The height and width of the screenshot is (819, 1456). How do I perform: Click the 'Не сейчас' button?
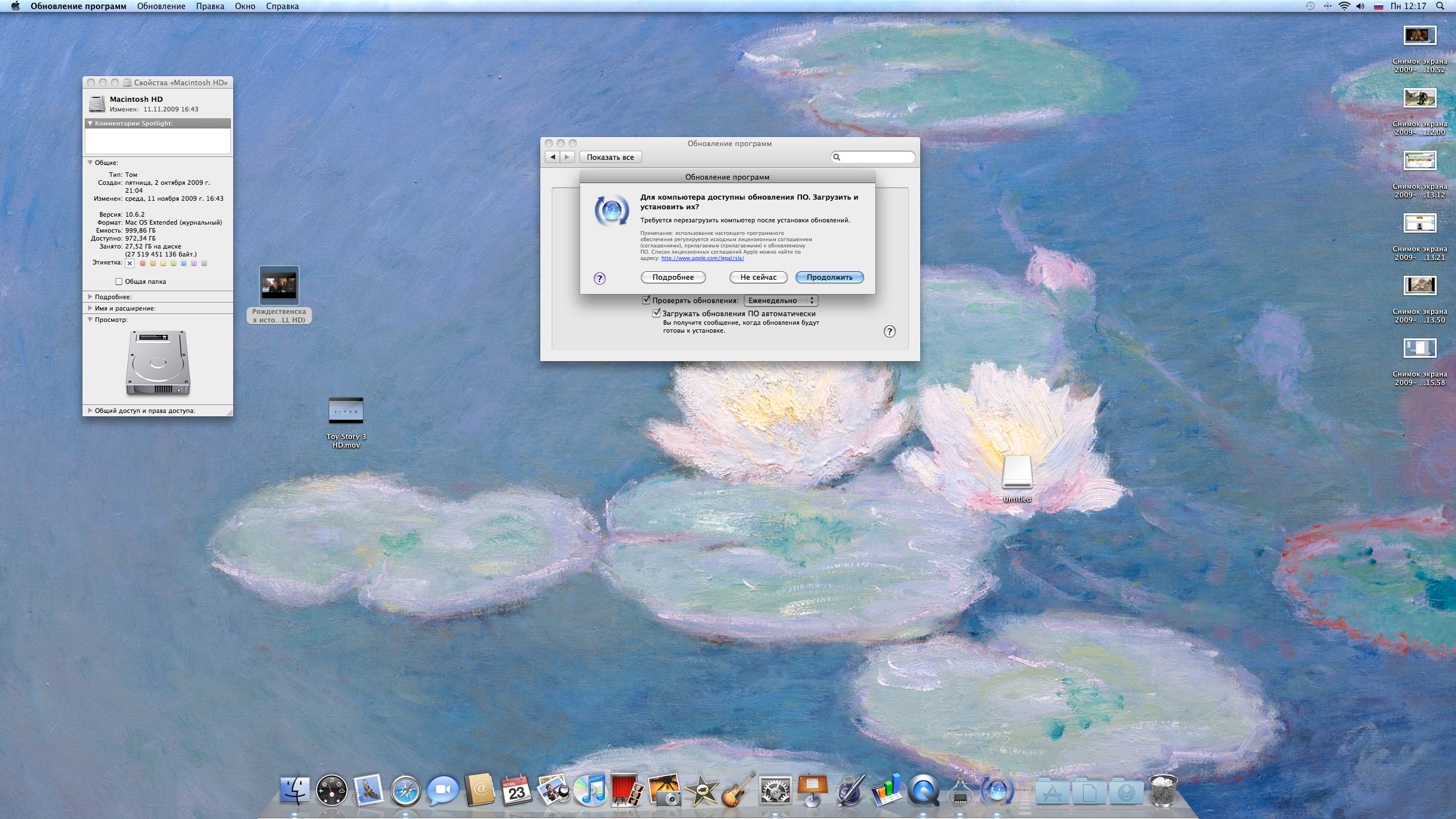click(x=758, y=278)
